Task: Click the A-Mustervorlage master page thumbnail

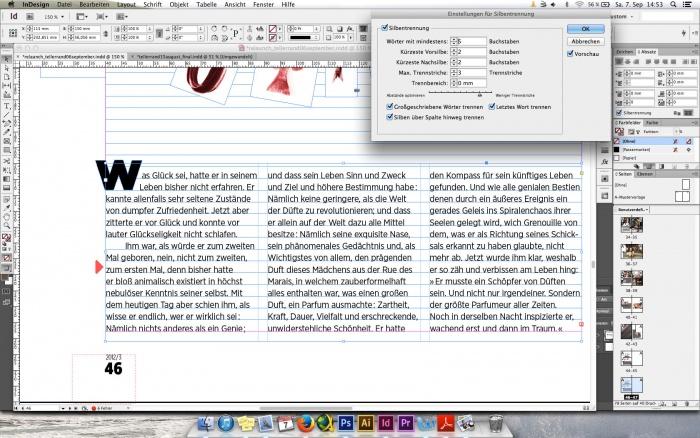Action: tap(682, 196)
